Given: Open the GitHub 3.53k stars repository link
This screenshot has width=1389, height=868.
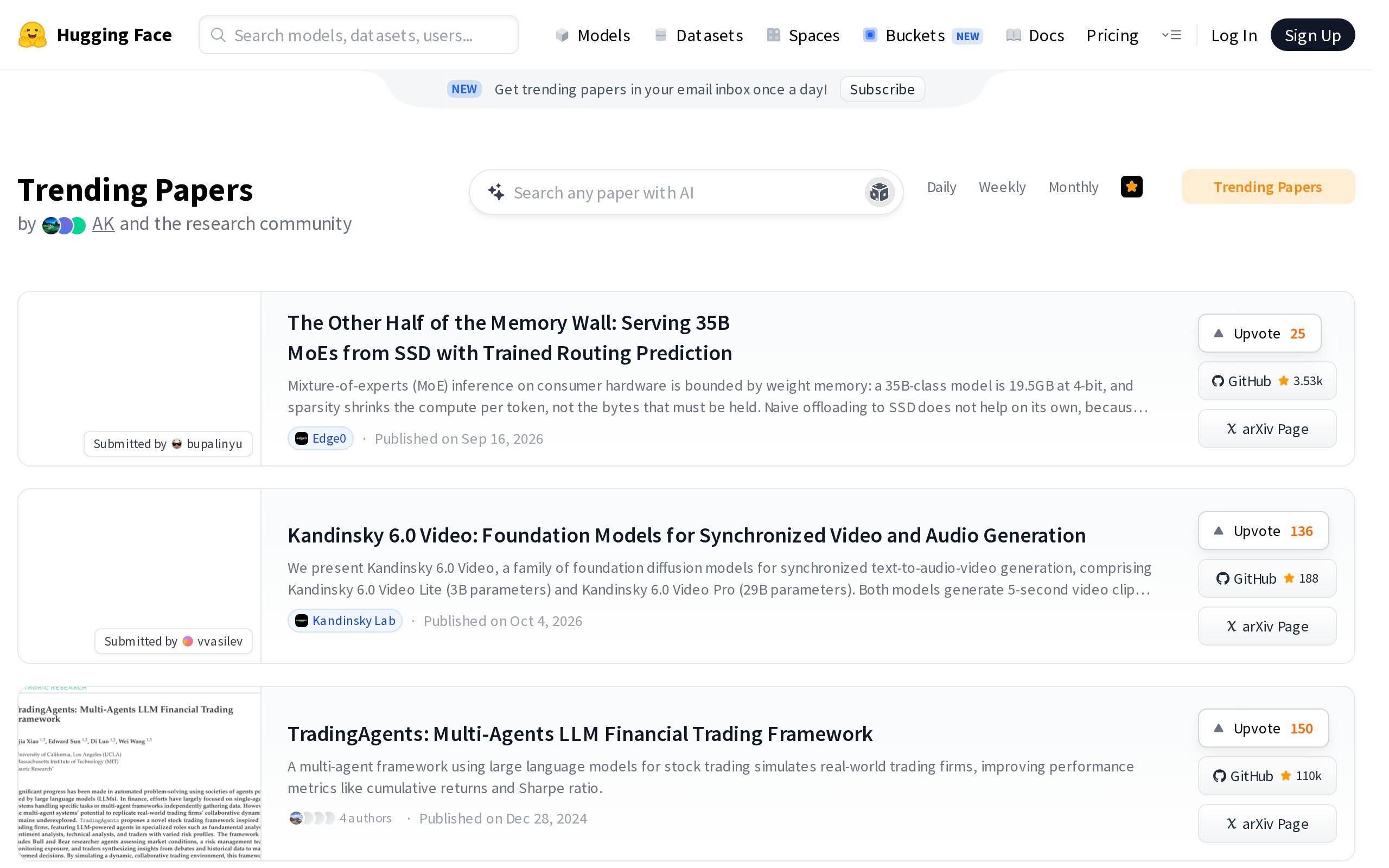Looking at the screenshot, I should point(1267,381).
